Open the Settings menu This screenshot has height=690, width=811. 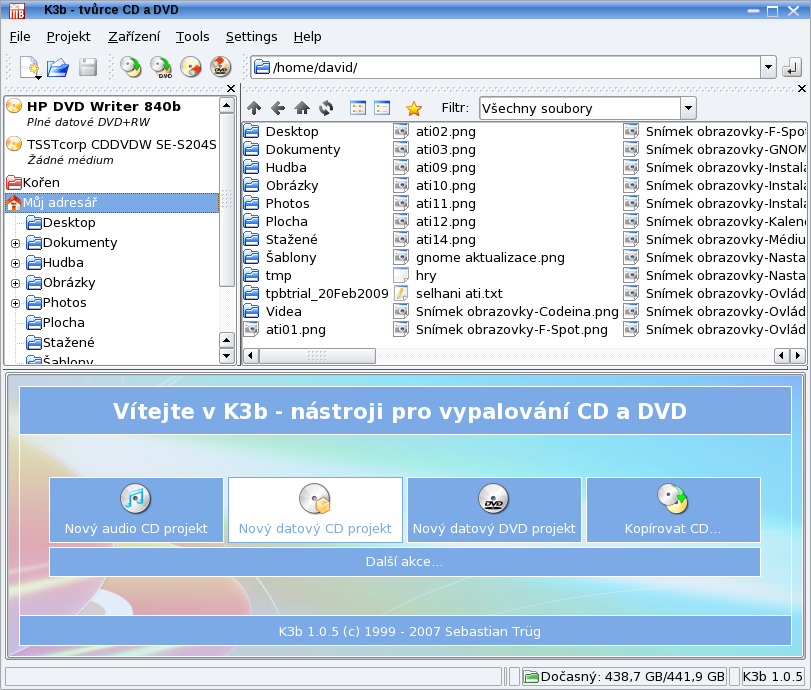pos(251,37)
